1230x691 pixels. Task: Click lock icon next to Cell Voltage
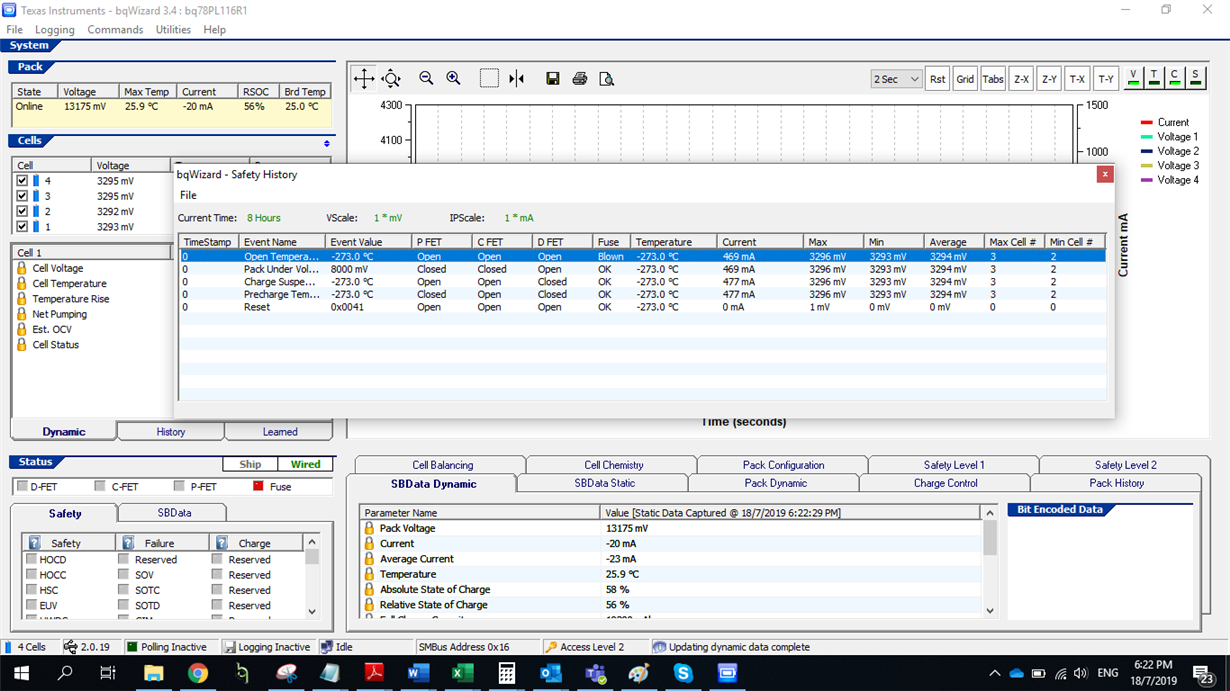click(22, 268)
